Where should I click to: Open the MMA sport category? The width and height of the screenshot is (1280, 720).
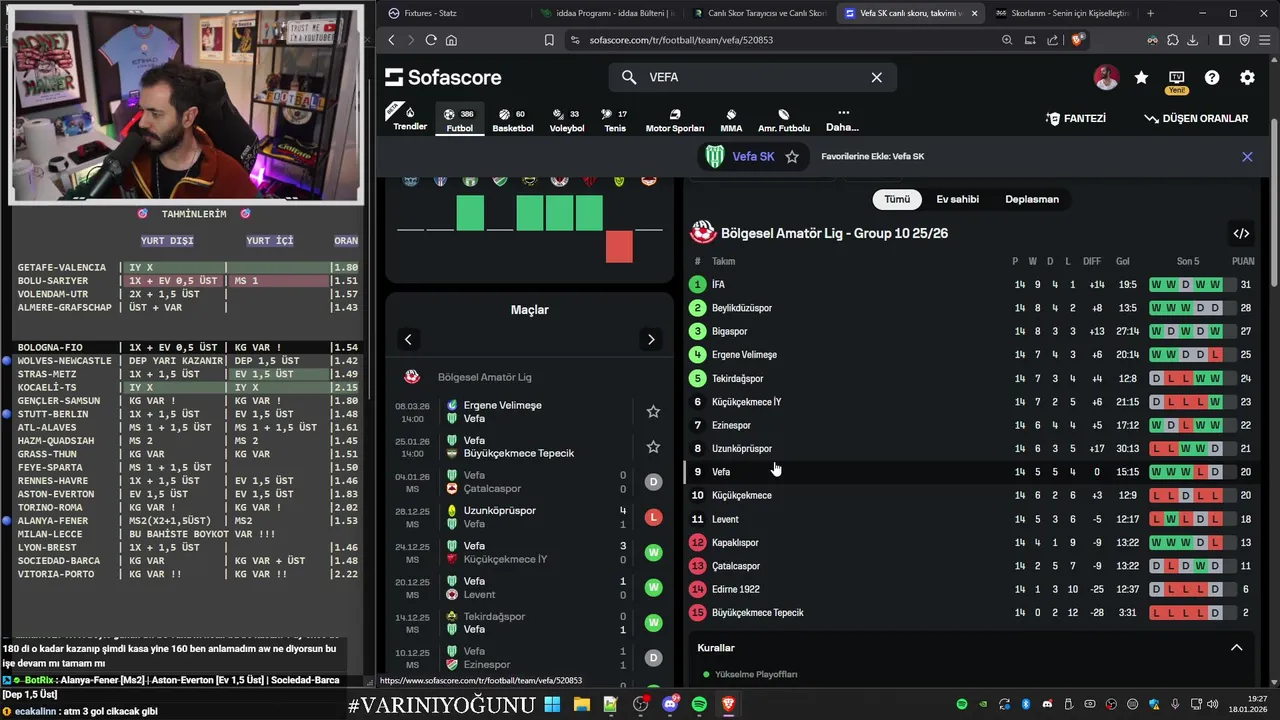(x=731, y=120)
